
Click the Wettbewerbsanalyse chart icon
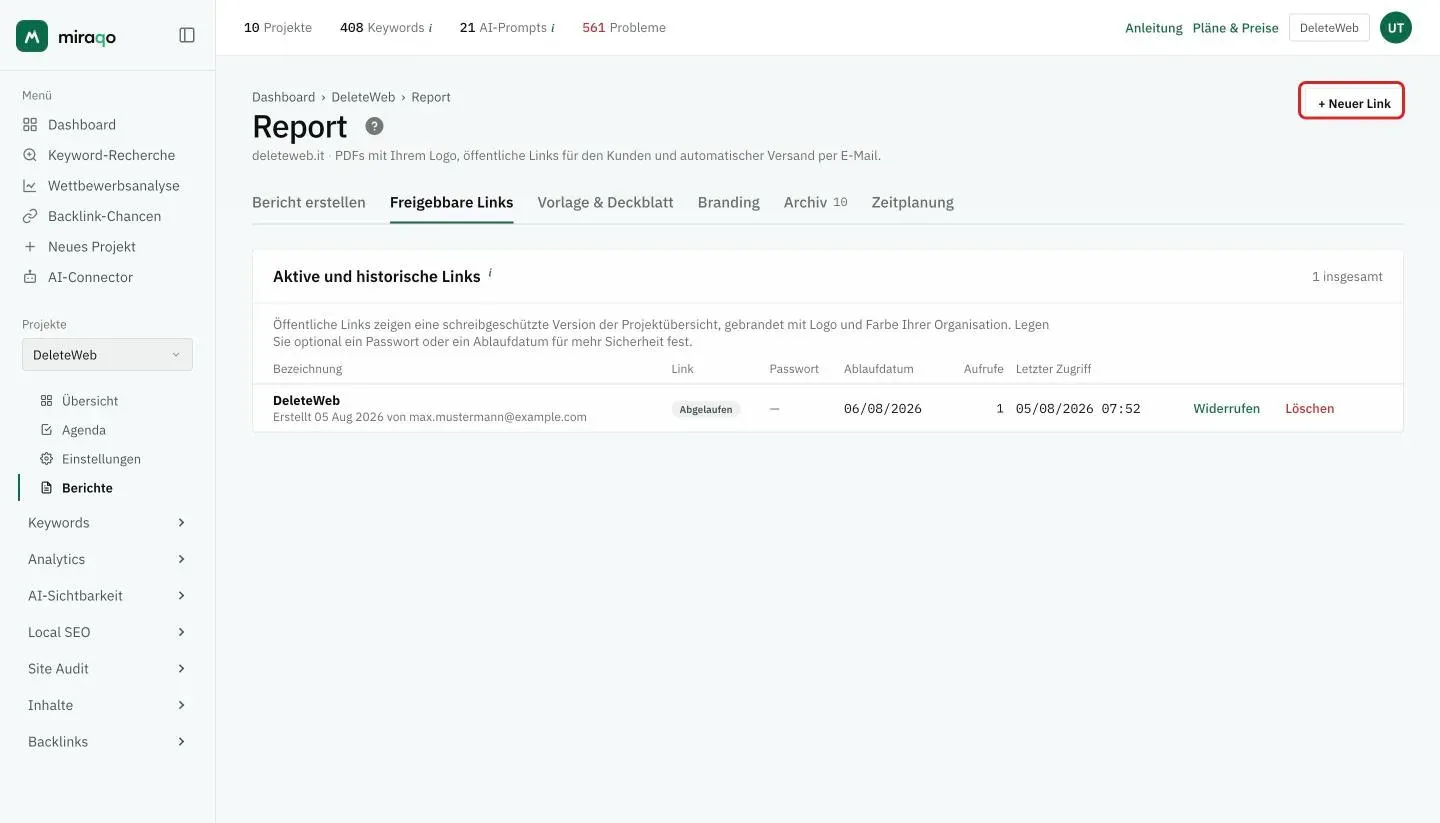(30, 186)
